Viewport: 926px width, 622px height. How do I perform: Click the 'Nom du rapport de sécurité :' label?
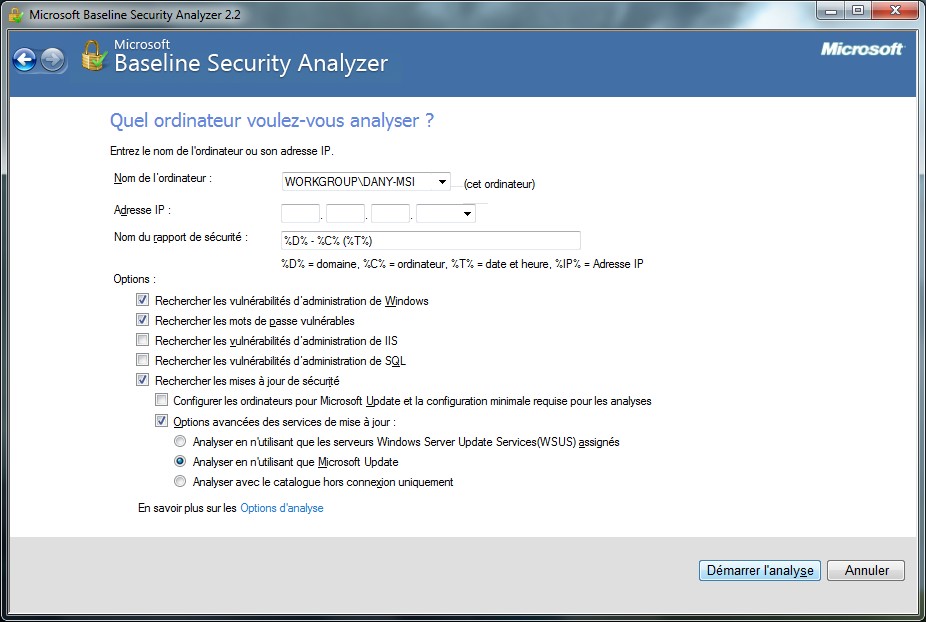coord(181,237)
